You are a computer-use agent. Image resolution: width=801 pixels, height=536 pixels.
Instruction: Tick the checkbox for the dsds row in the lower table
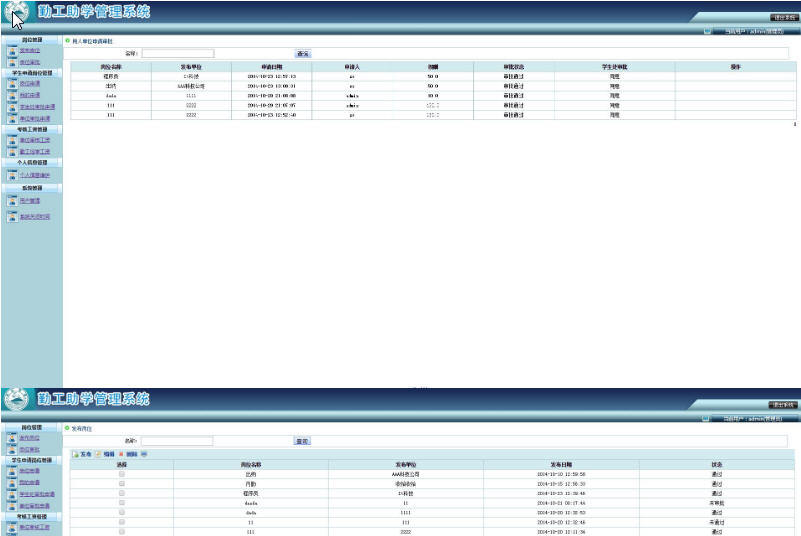[x=122, y=512]
